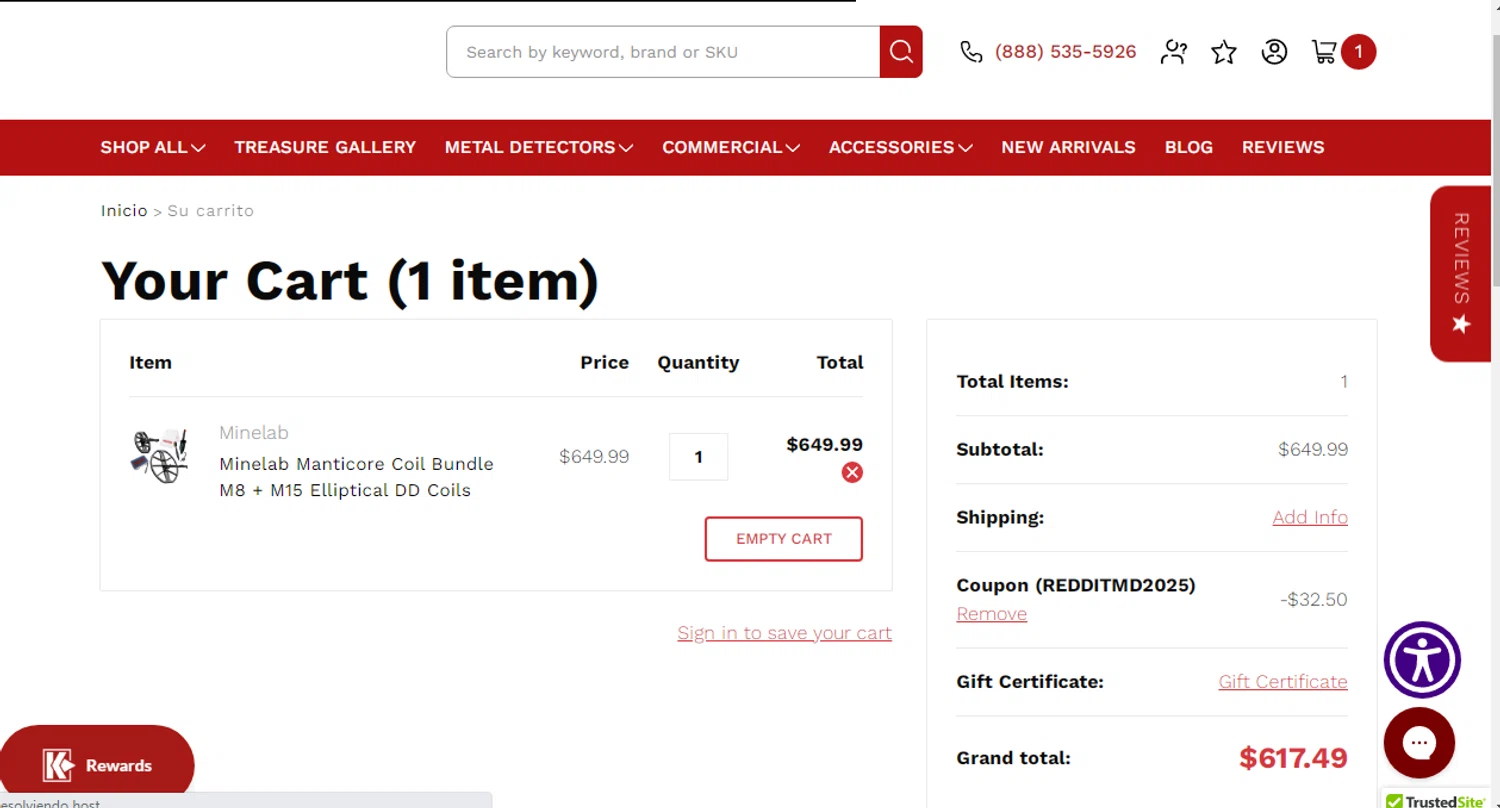Click Add Info for shipping
1500x808 pixels.
coord(1310,517)
